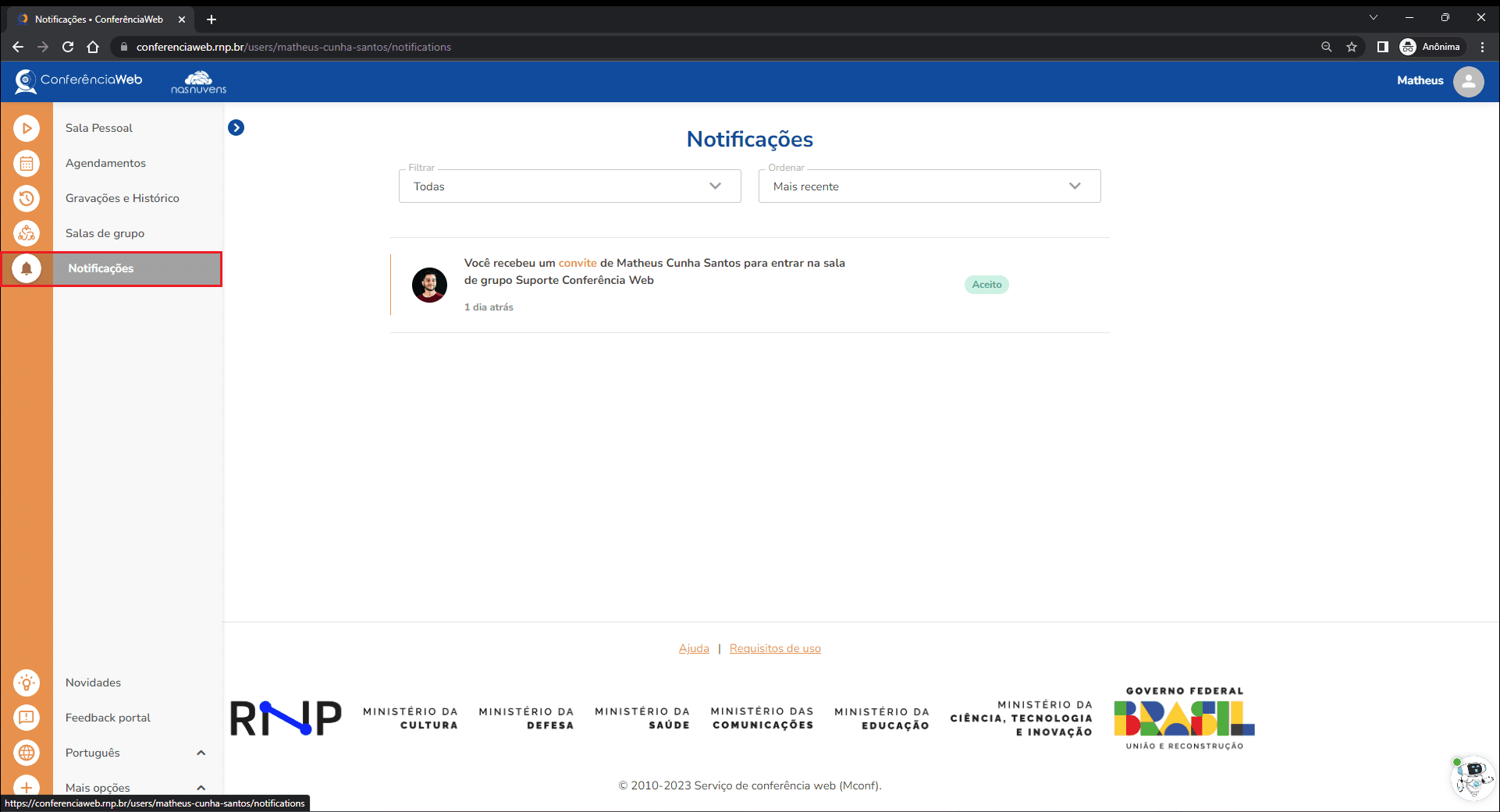Click the ConferênciaWeb logo in header

79,80
